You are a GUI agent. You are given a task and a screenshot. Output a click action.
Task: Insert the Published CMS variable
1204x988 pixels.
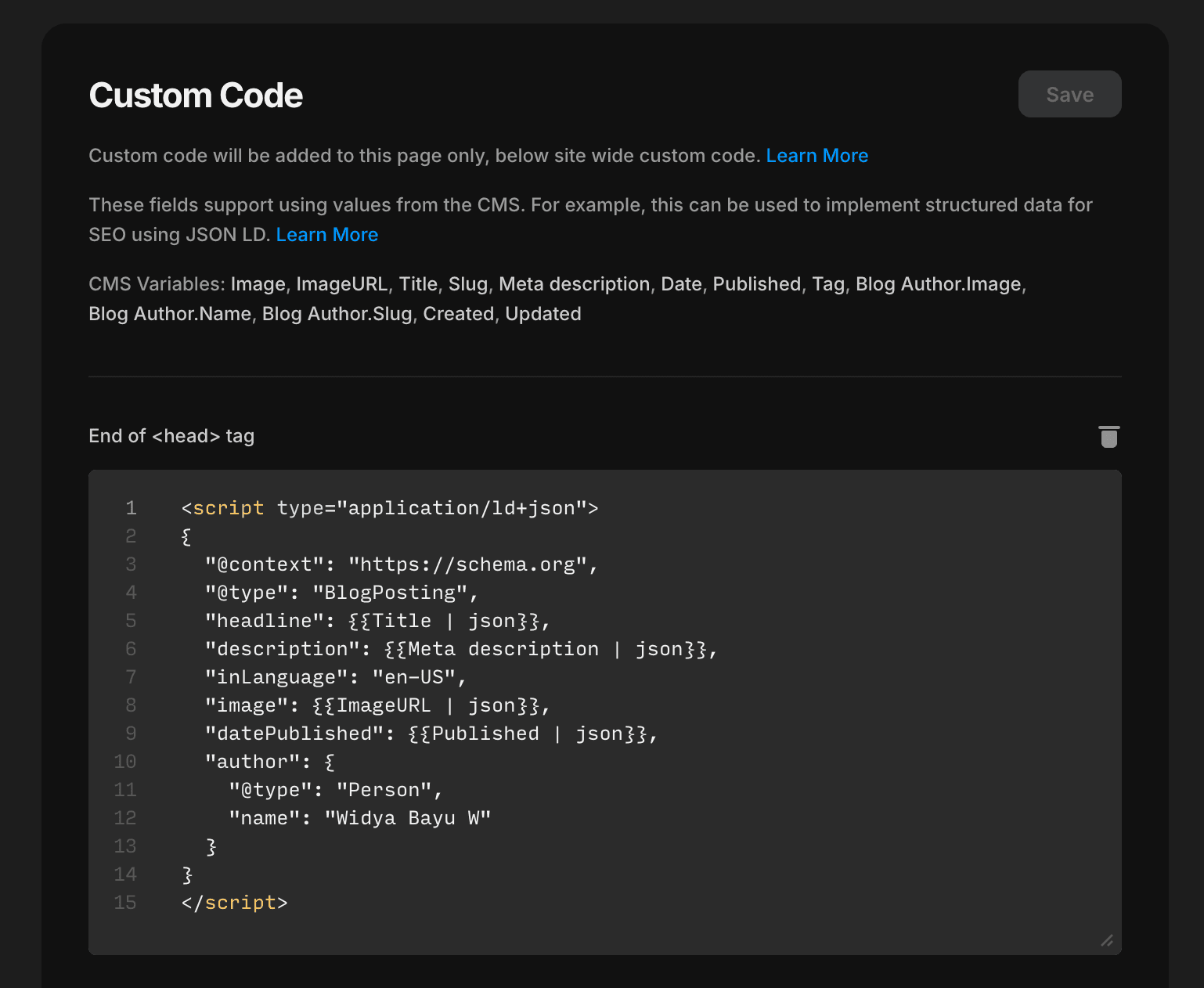pyautogui.click(x=756, y=283)
